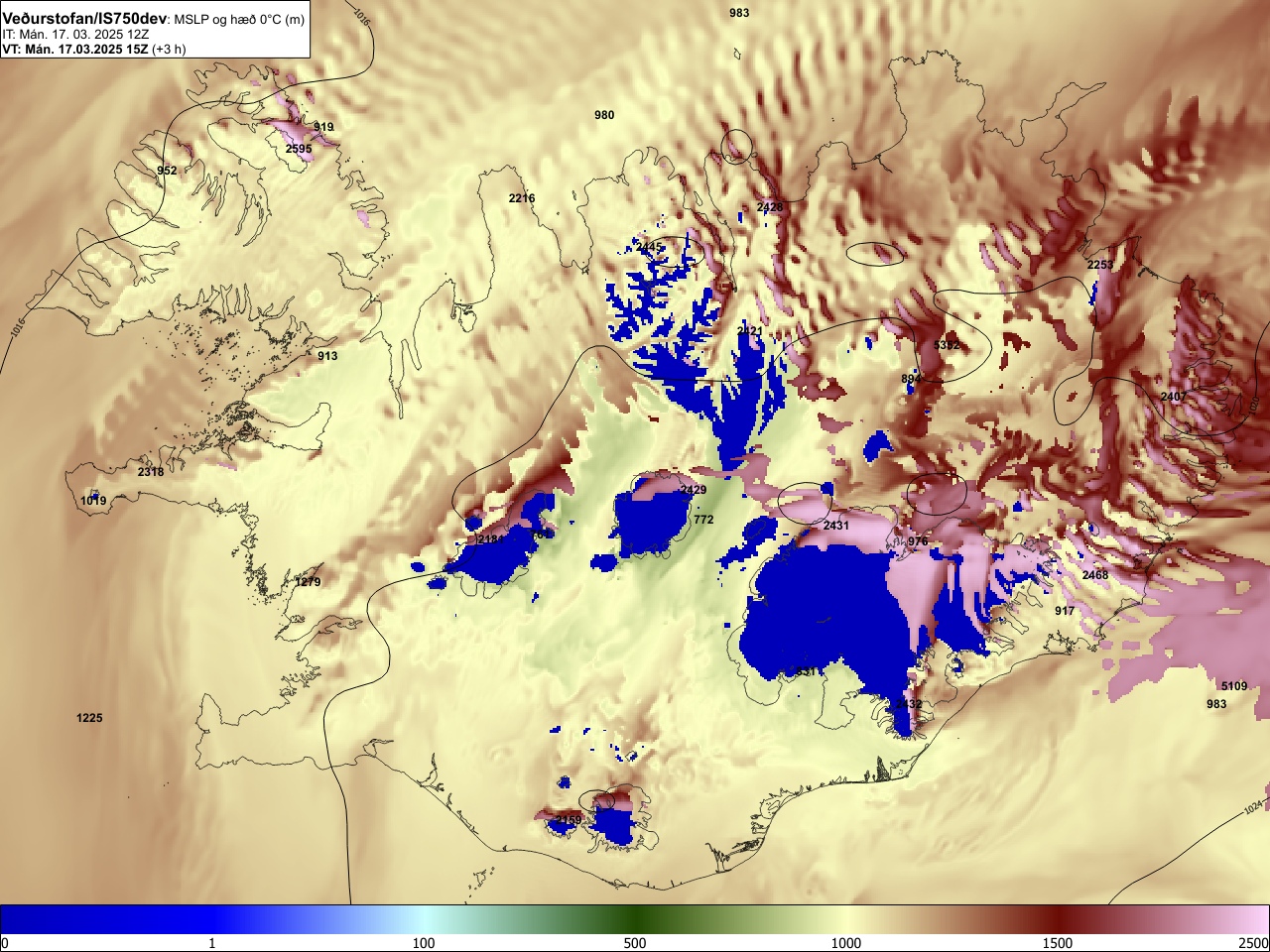Image resolution: width=1270 pixels, height=952 pixels.
Task: Click the 500 tick on the color scale
Action: pos(635,943)
